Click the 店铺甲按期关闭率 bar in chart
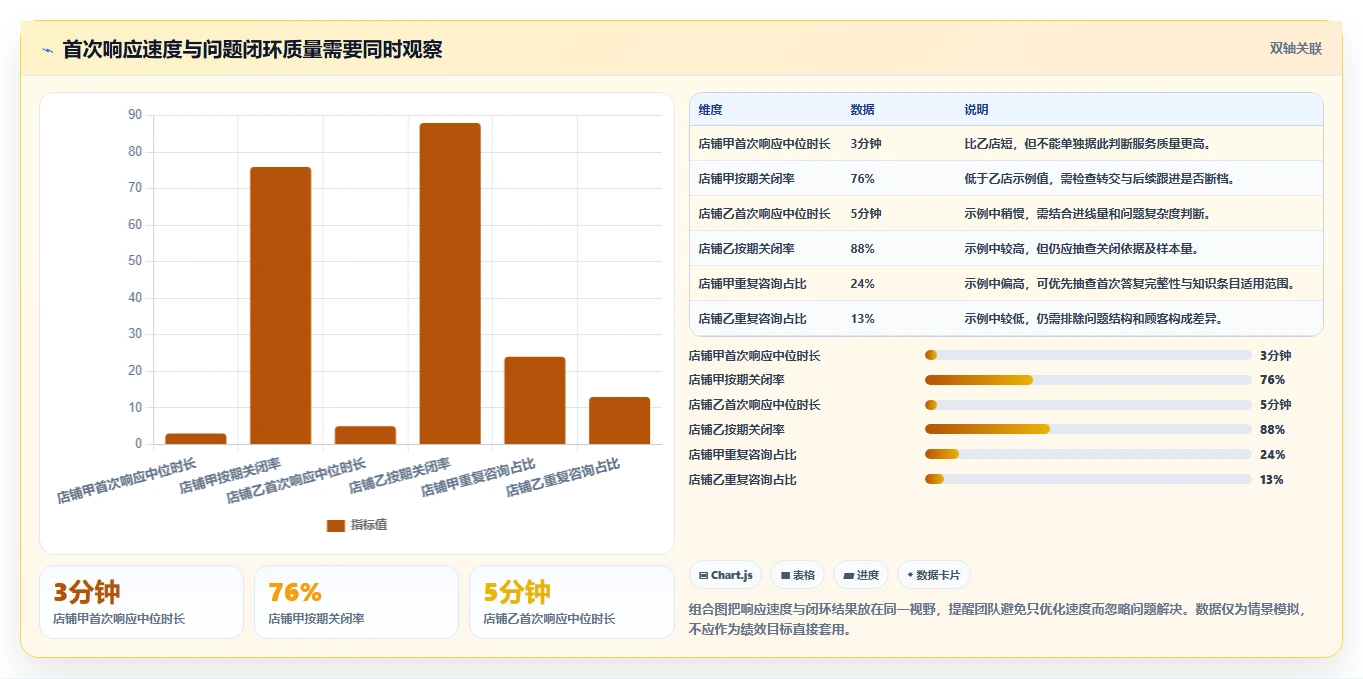The image size is (1363, 679). pyautogui.click(x=280, y=305)
